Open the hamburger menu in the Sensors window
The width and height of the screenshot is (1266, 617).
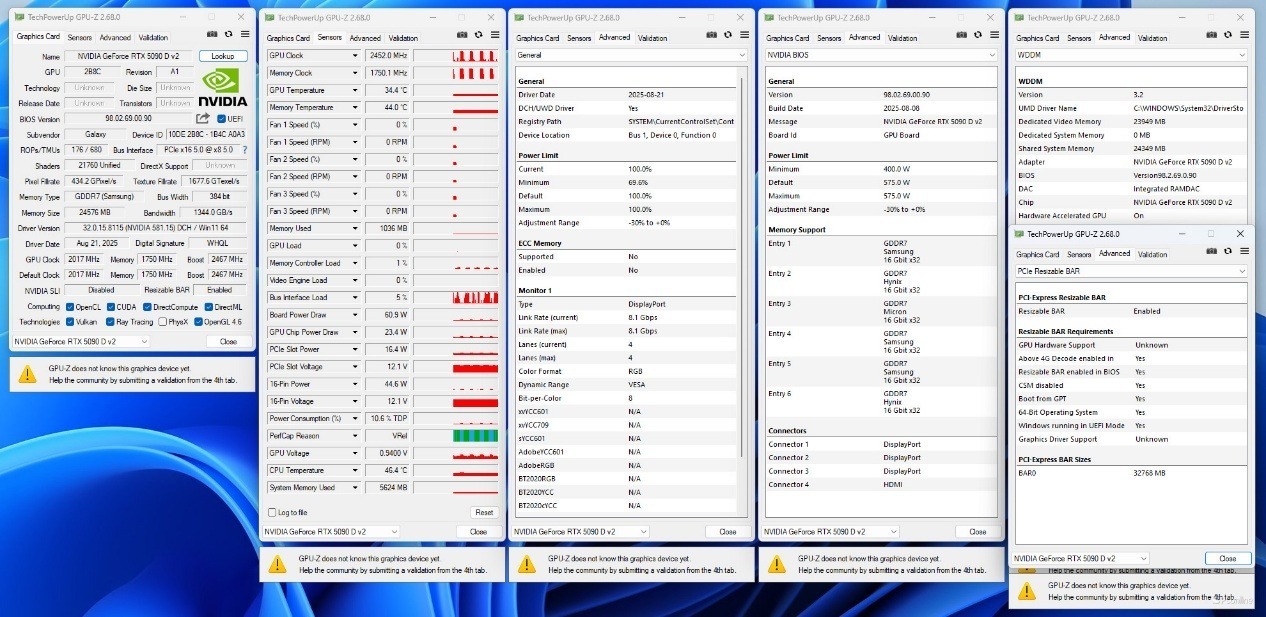pos(493,36)
